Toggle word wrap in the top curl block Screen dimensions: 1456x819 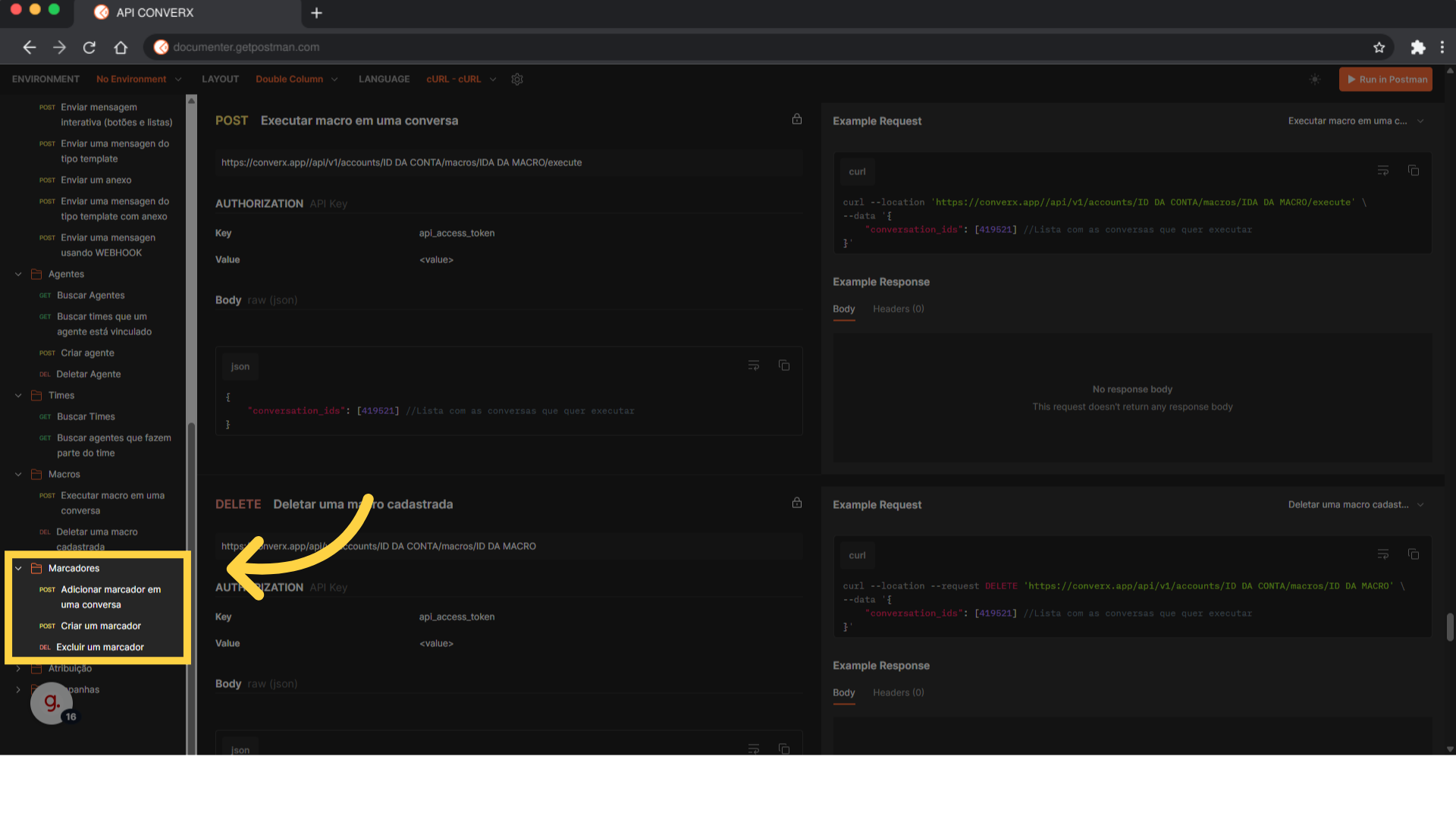pos(1383,171)
